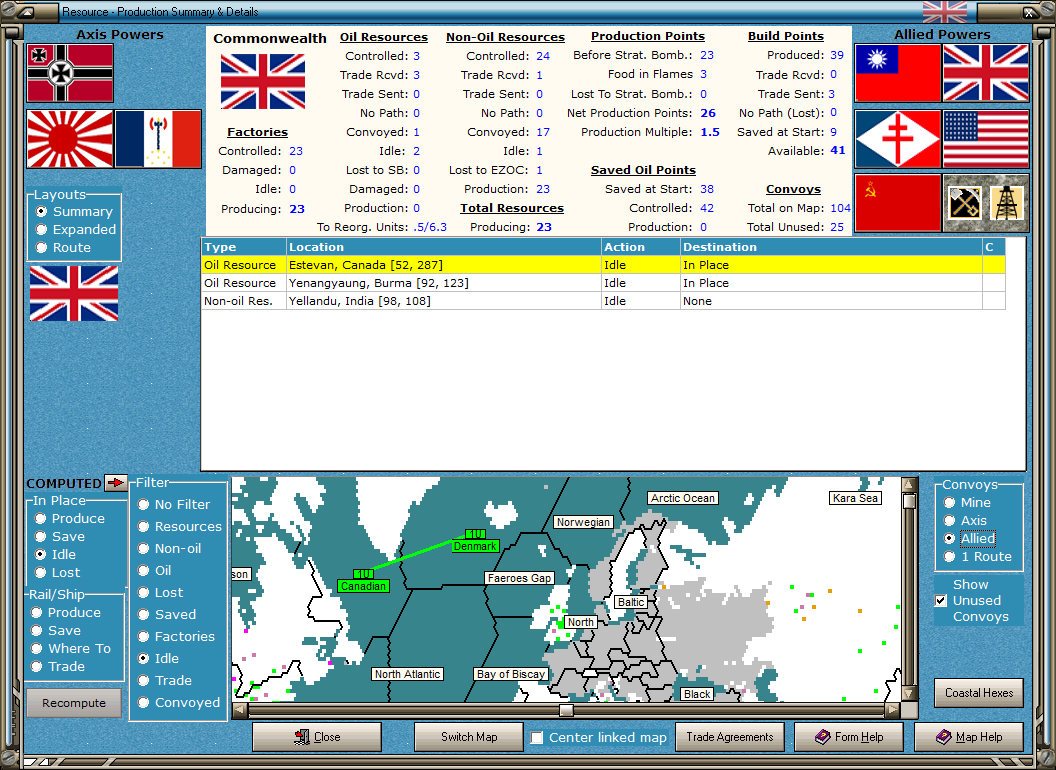1056x770 pixels.
Task: Select the Japanese rising sun flag
Action: (x=70, y=139)
